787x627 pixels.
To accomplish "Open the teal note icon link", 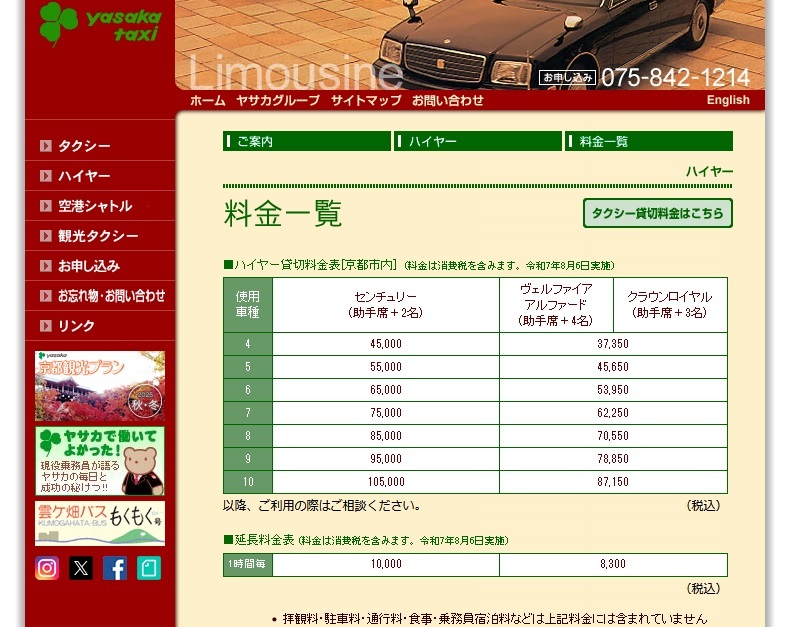I will pyautogui.click(x=149, y=568).
